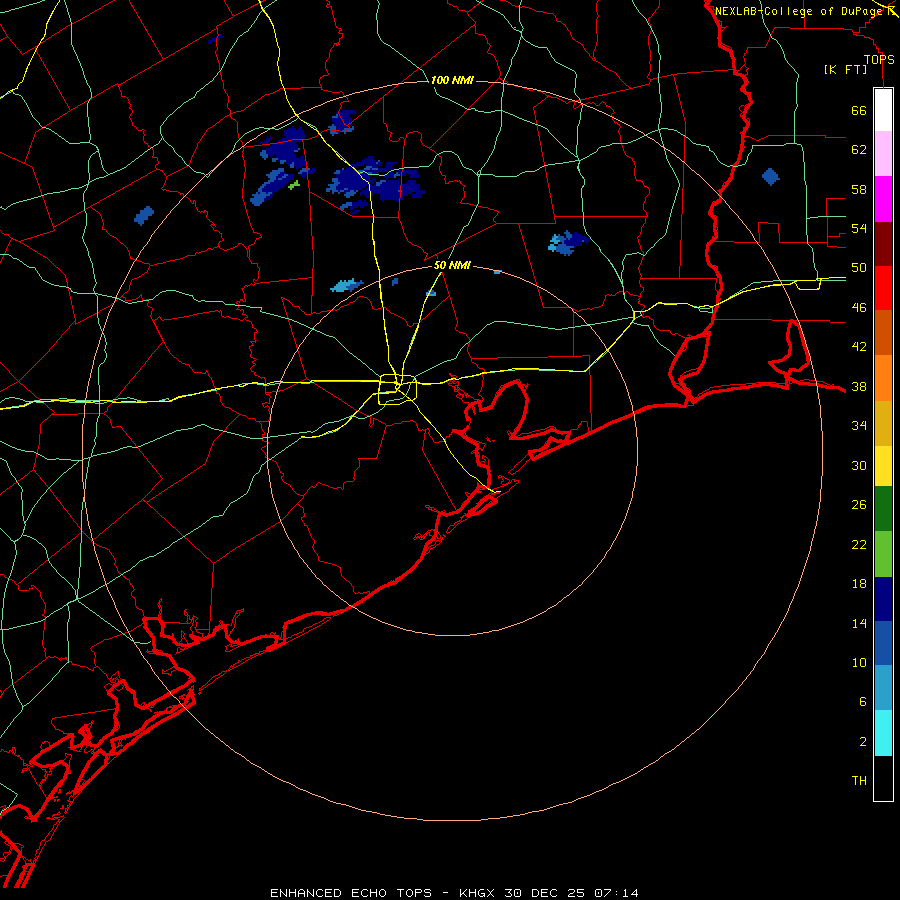Click the [K FT] units label
Image resolution: width=900 pixels, height=900 pixels.
pos(845,69)
